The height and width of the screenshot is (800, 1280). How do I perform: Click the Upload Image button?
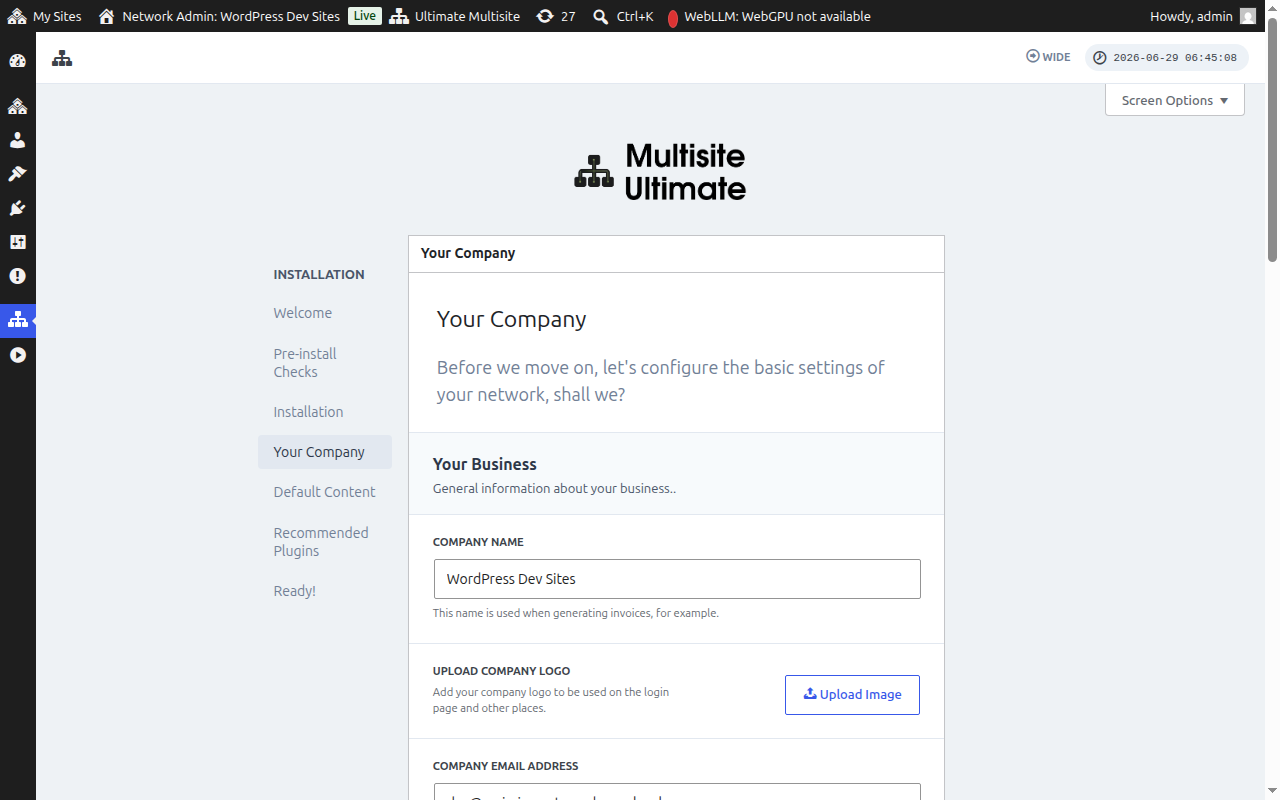pos(852,695)
